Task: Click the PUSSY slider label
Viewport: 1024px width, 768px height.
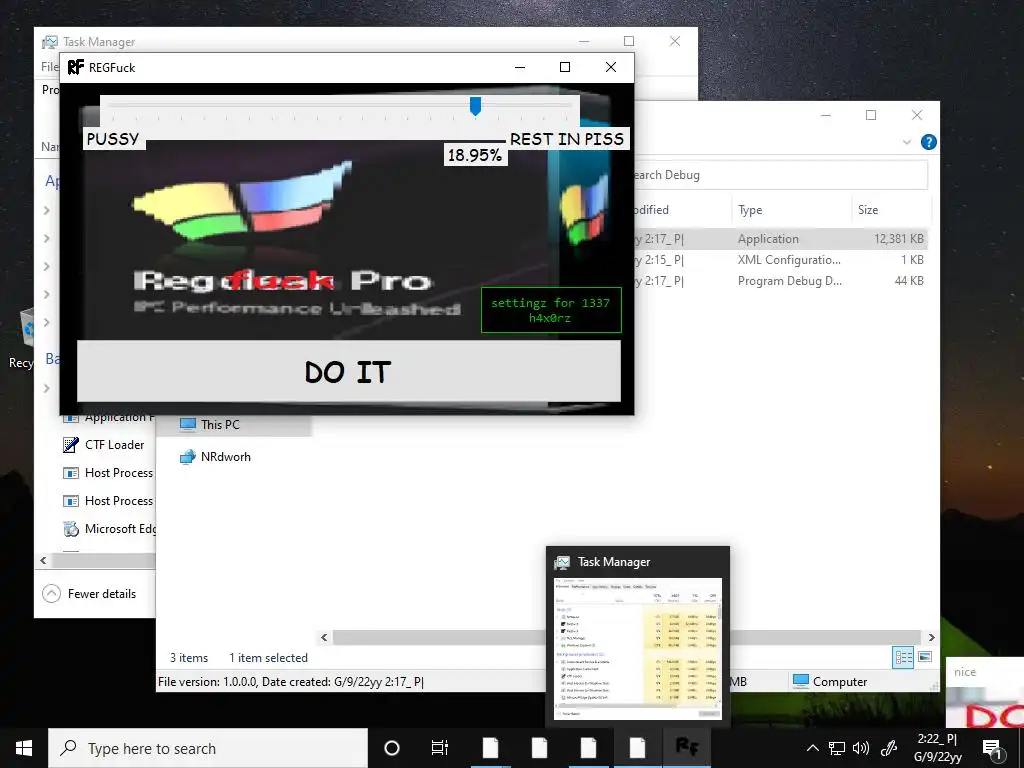Action: coord(113,139)
